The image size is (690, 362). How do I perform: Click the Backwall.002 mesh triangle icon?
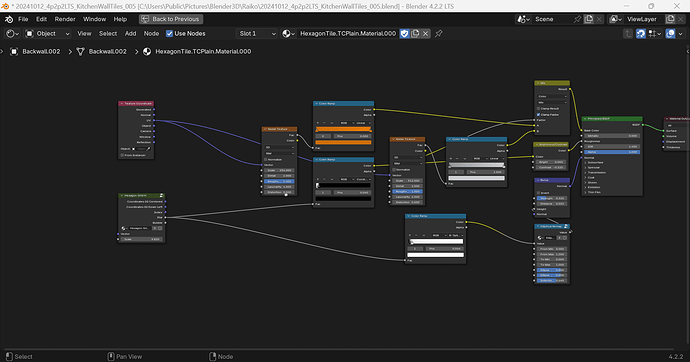tap(81, 51)
